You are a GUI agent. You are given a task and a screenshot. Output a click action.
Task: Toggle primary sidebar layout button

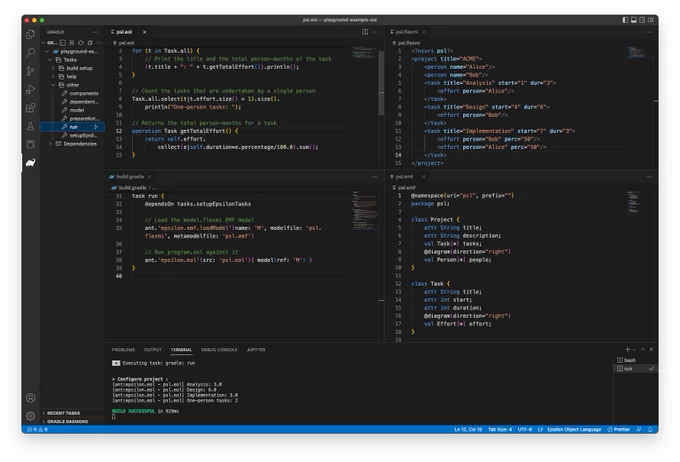[625, 20]
